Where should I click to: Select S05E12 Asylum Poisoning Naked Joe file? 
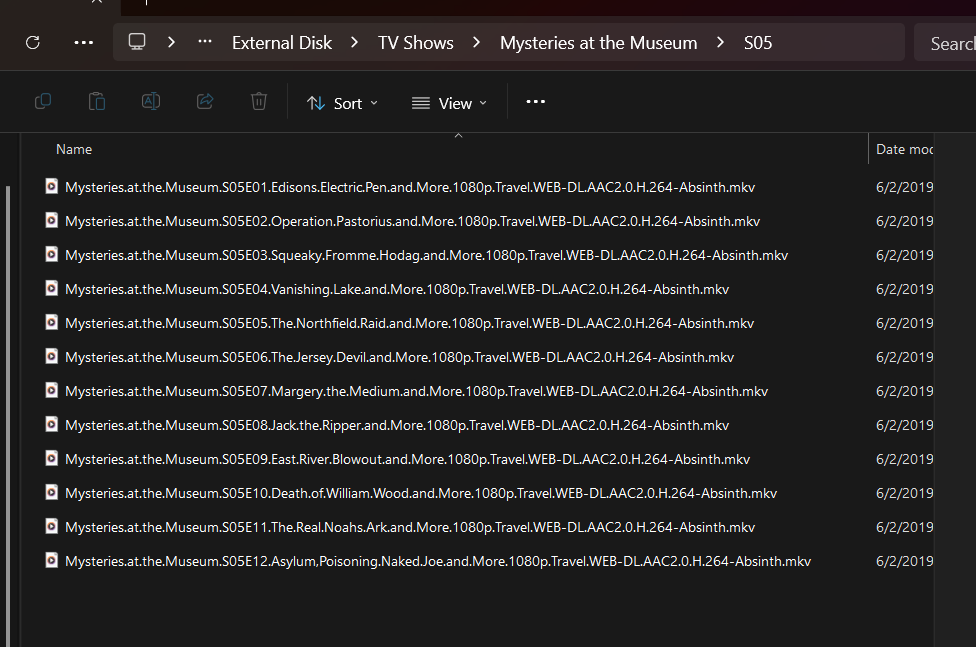point(438,561)
